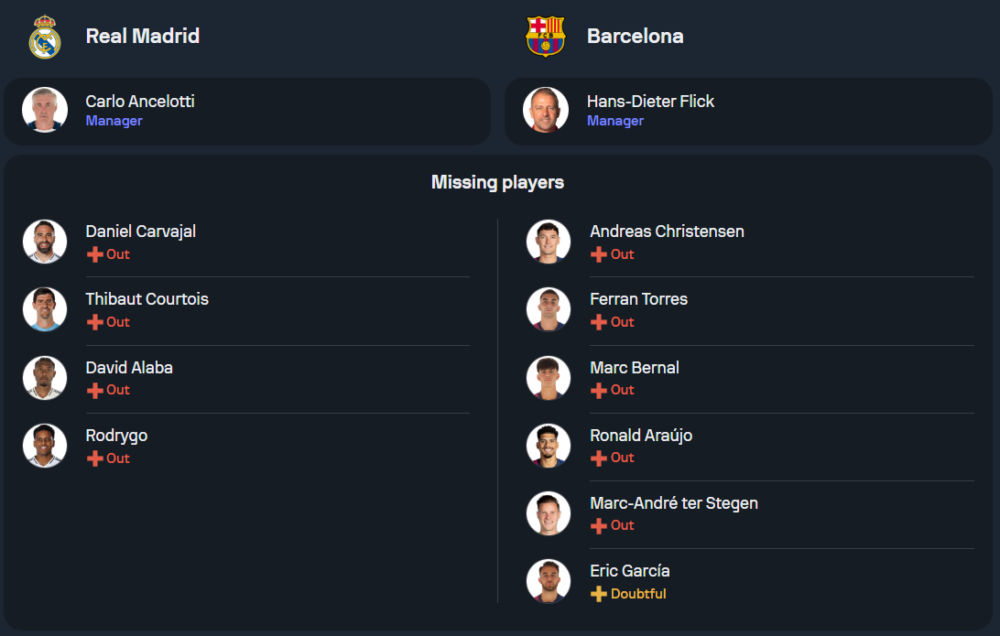
Task: Open the Real Madrid team name link
Action: click(x=143, y=36)
